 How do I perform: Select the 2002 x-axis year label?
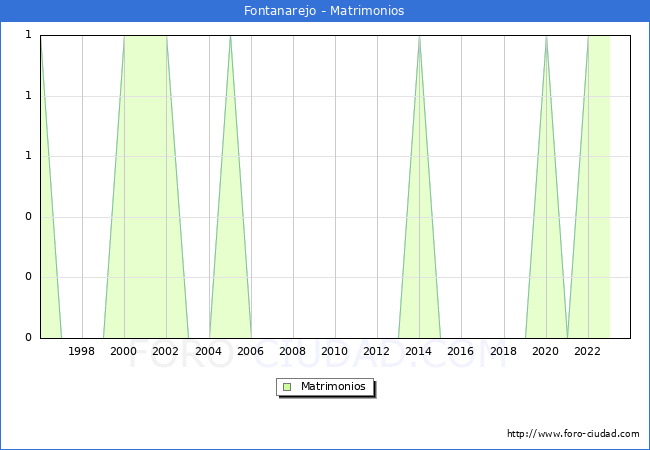click(x=166, y=351)
